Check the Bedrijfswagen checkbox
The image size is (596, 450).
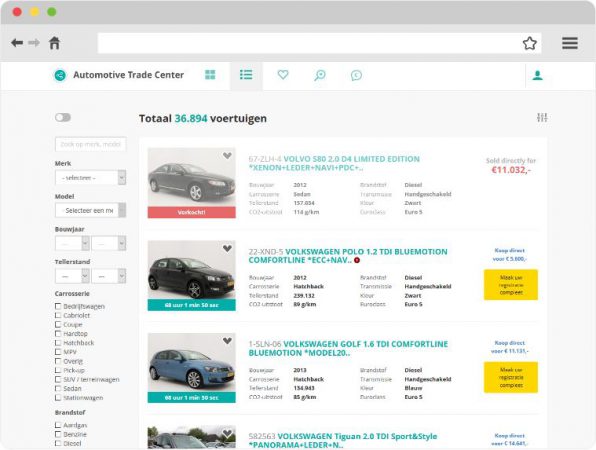click(58, 306)
